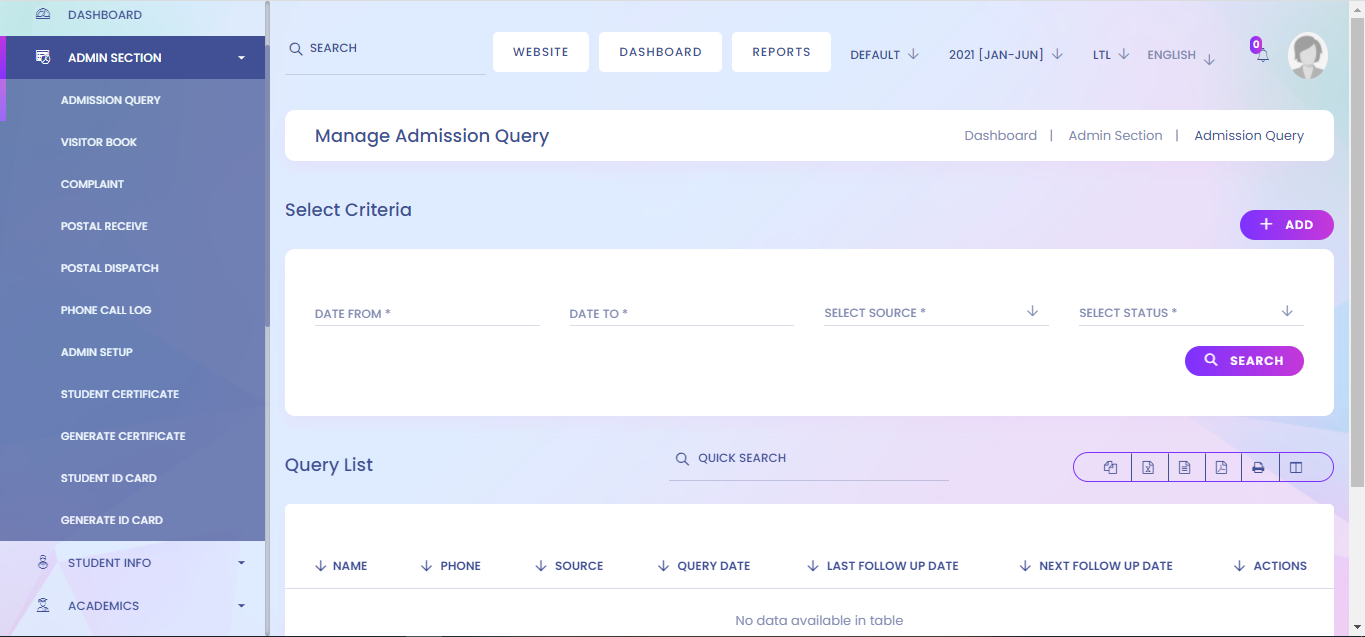Open the 2021 [JAN-JUN] session dropdown
The width and height of the screenshot is (1365, 637).
[x=1004, y=54]
